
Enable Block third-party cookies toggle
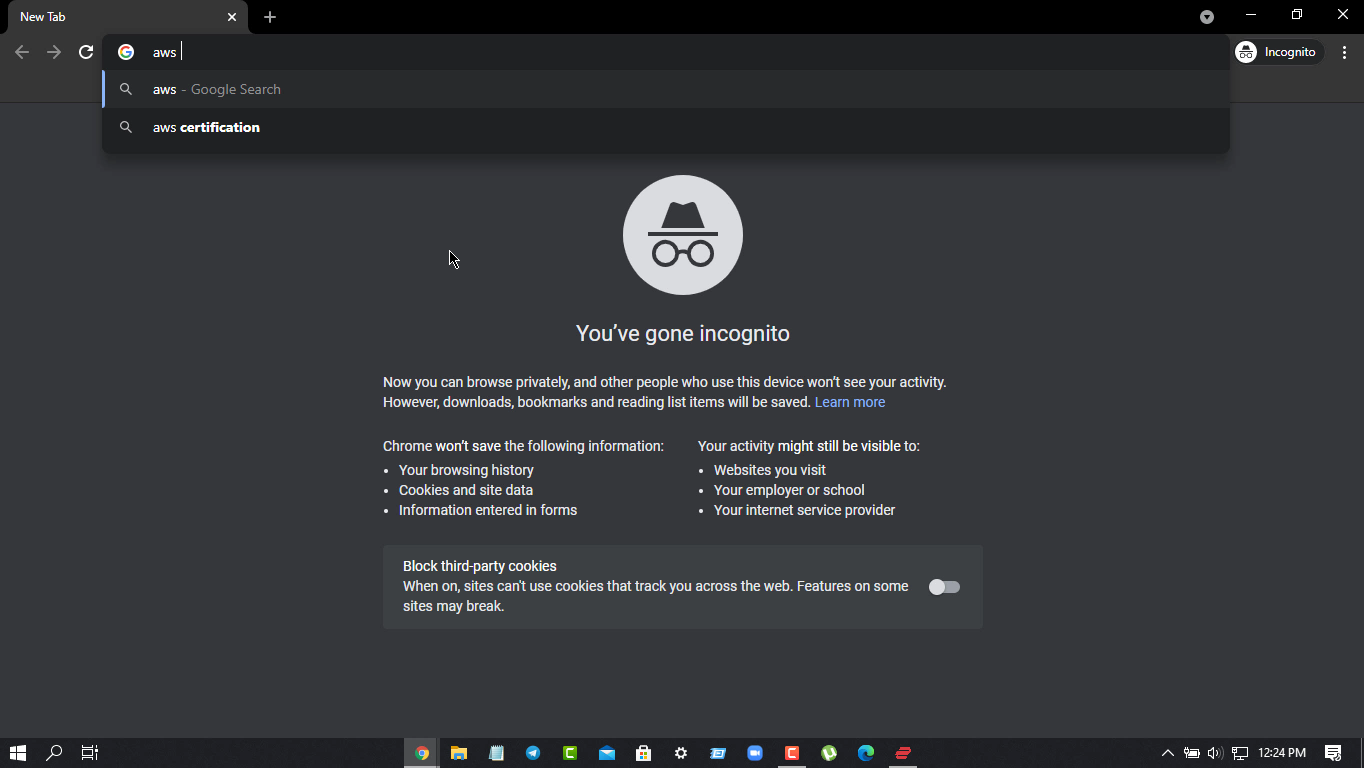pos(944,587)
